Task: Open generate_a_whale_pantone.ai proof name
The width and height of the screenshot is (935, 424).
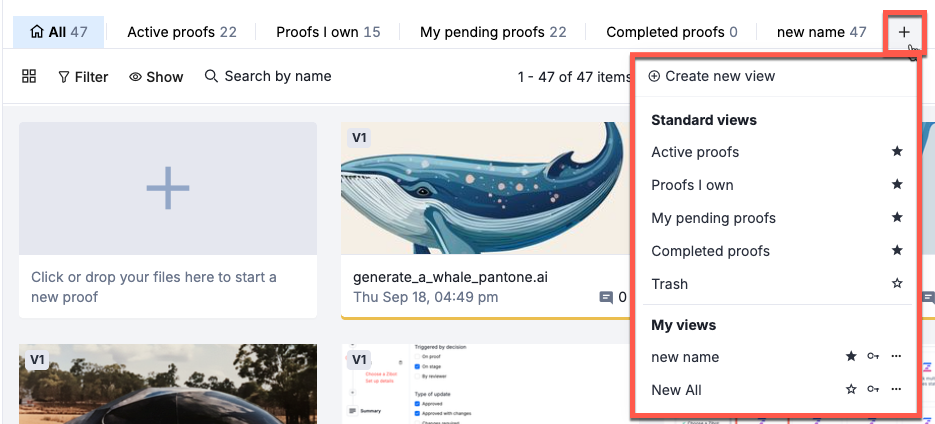Action: click(450, 277)
